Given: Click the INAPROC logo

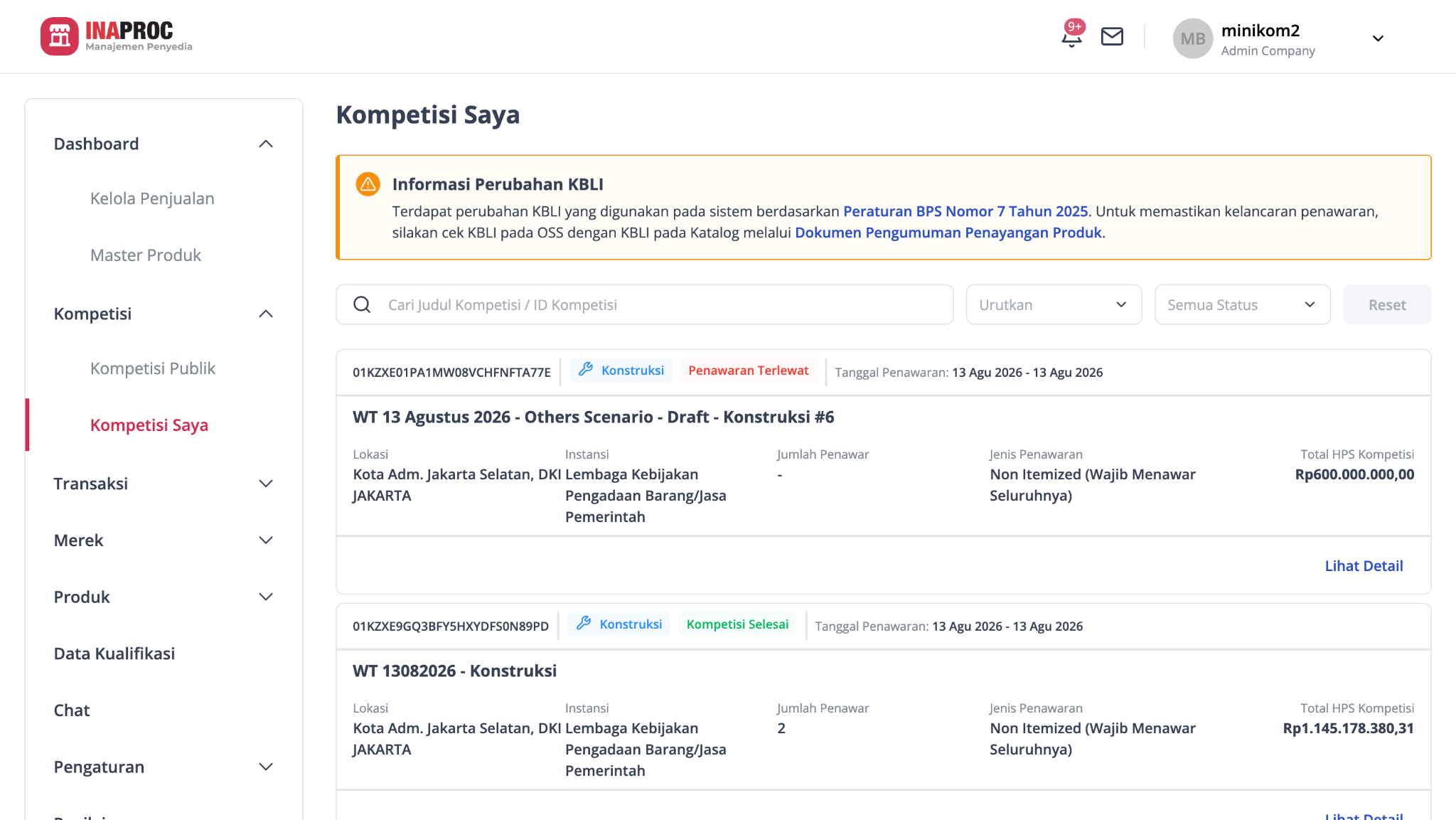Looking at the screenshot, I should tap(117, 36).
